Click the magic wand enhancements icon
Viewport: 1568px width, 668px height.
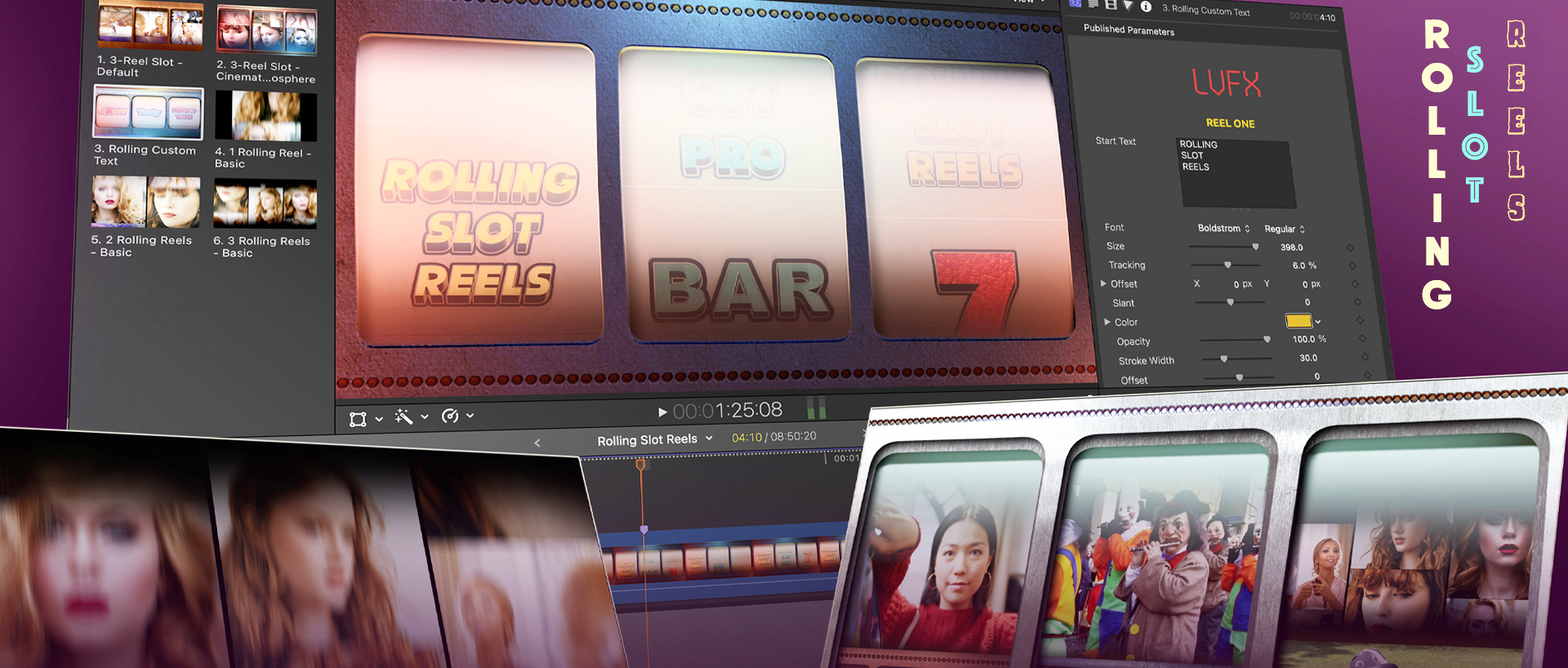click(403, 416)
